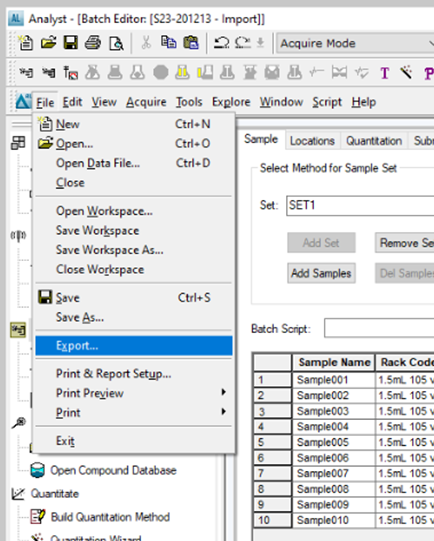This screenshot has width=434, height=541.
Task: Click the Print Preview toolbar icon
Action: pos(116,43)
